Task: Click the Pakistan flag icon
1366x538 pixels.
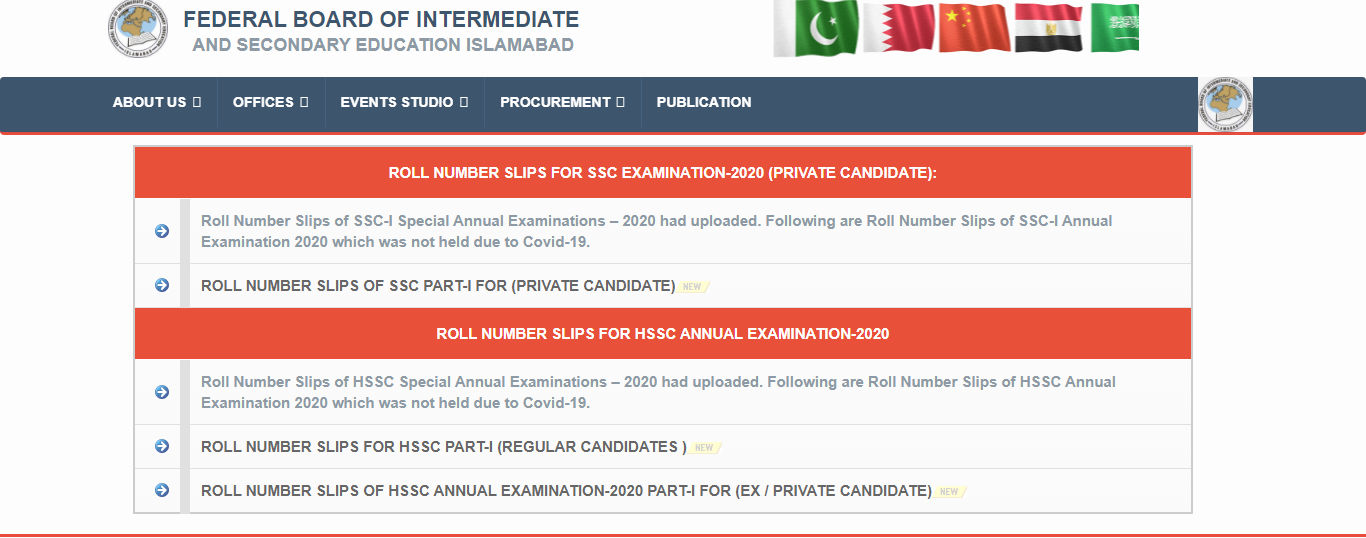Action: (816, 29)
